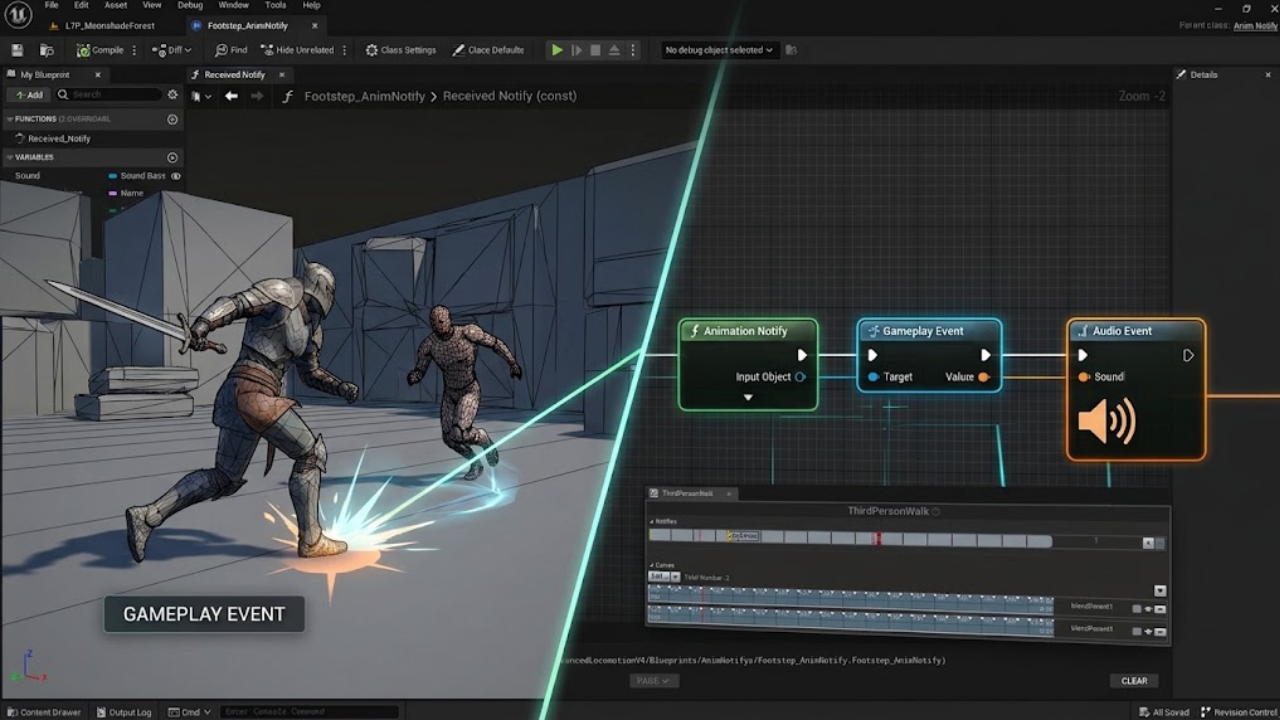Open the Asset menu
Image resolution: width=1280 pixels, height=720 pixels.
point(116,5)
